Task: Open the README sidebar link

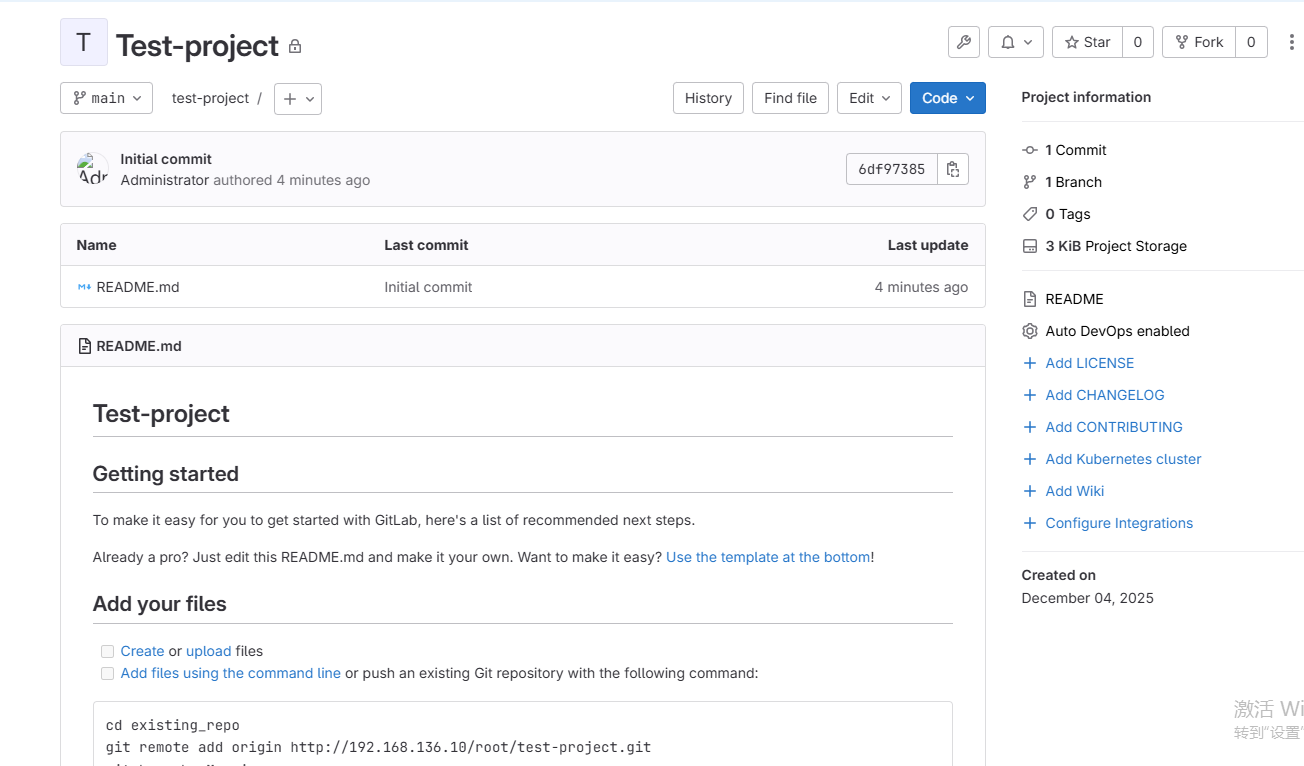Action: point(1074,299)
